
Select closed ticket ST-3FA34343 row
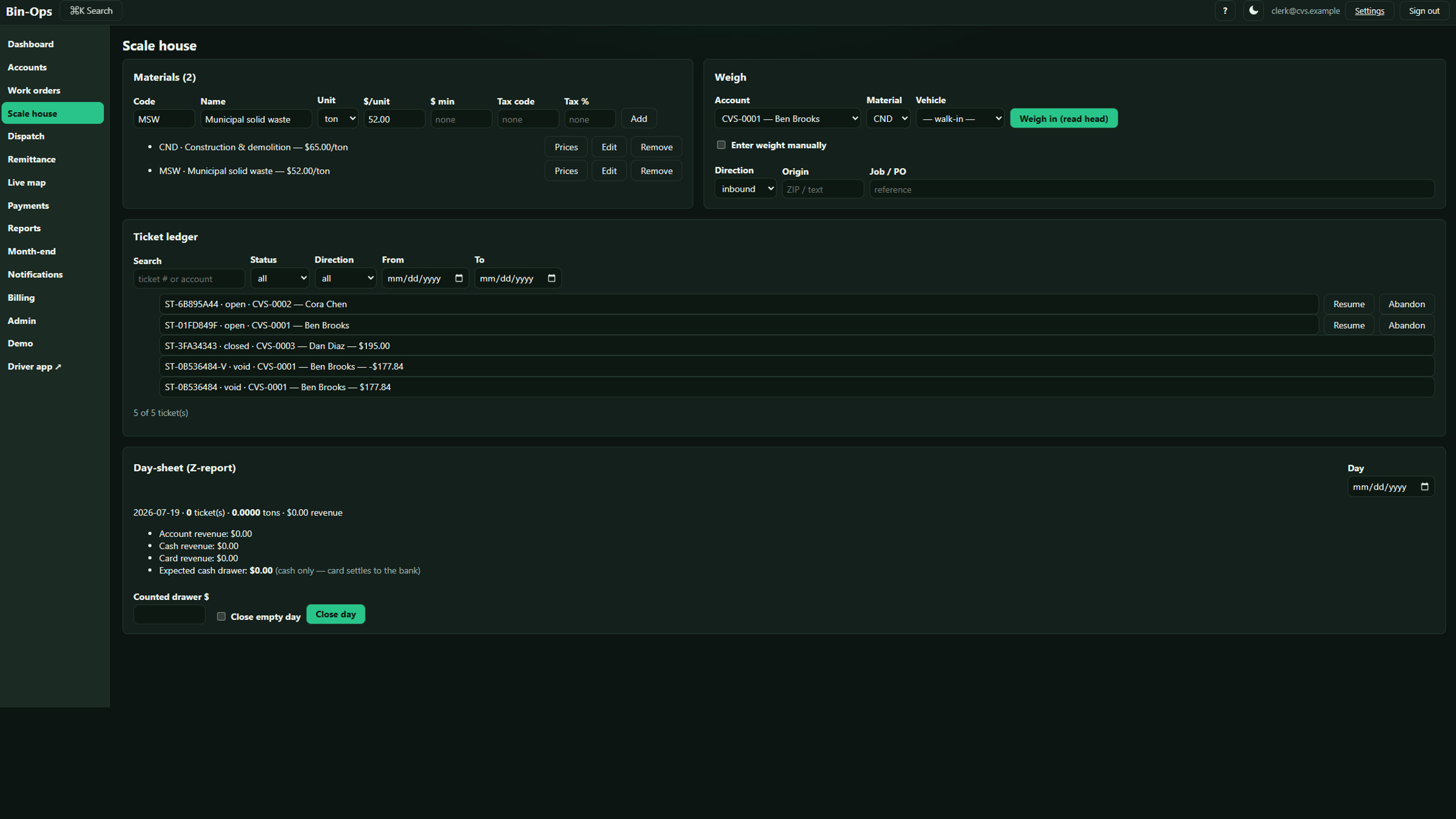pyautogui.click(x=797, y=346)
